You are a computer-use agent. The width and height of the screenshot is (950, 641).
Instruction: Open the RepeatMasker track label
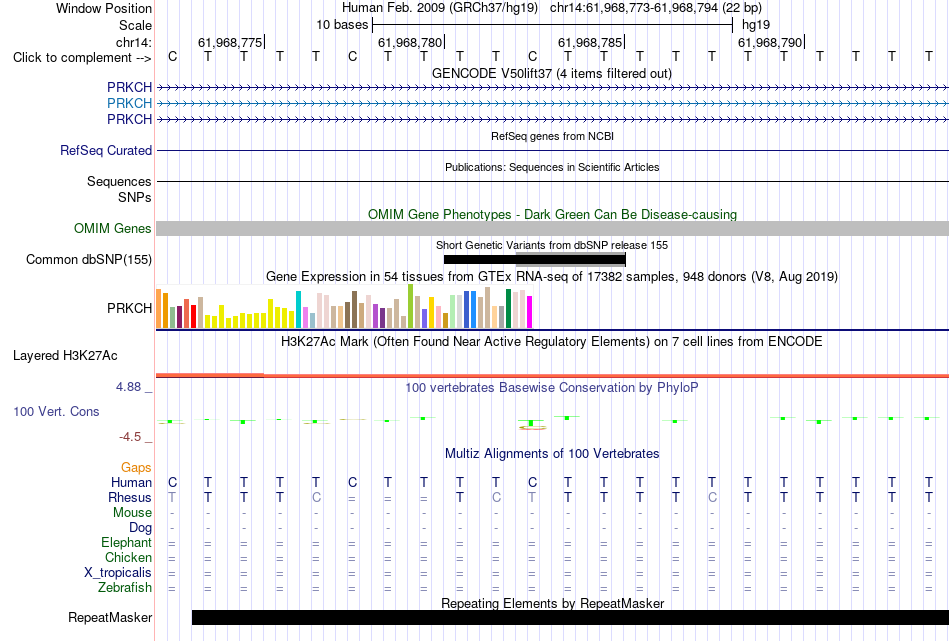point(110,617)
